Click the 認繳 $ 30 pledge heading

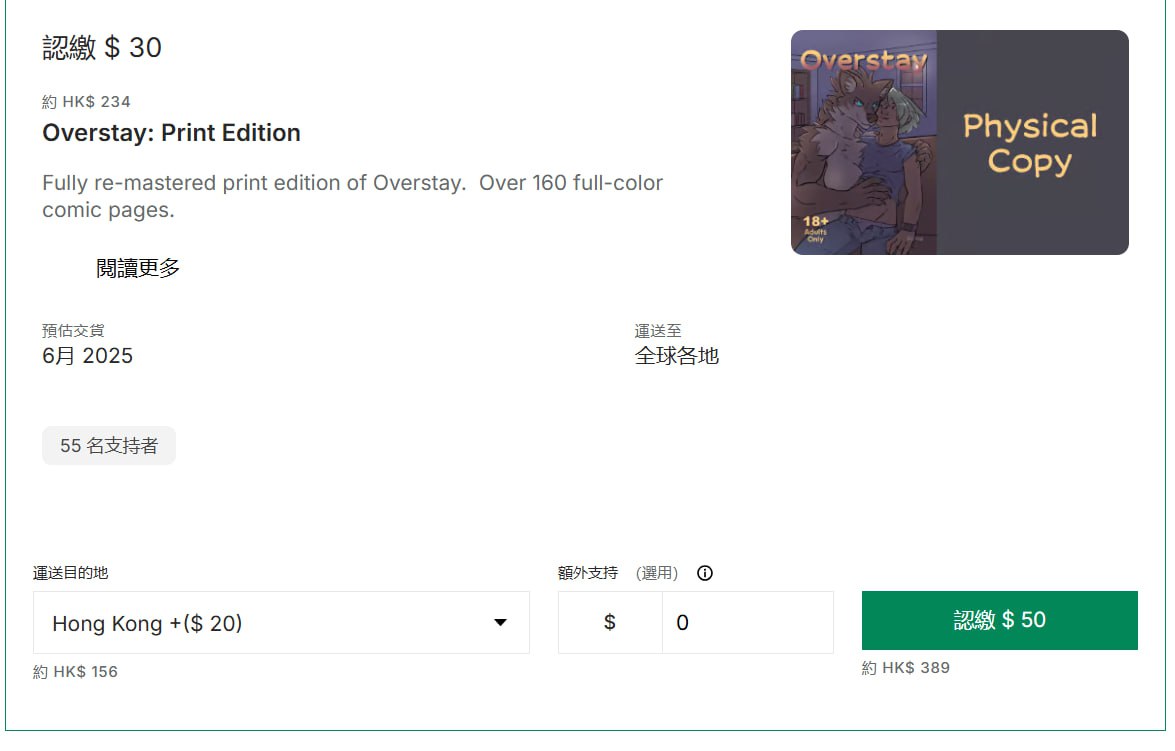tap(102, 48)
